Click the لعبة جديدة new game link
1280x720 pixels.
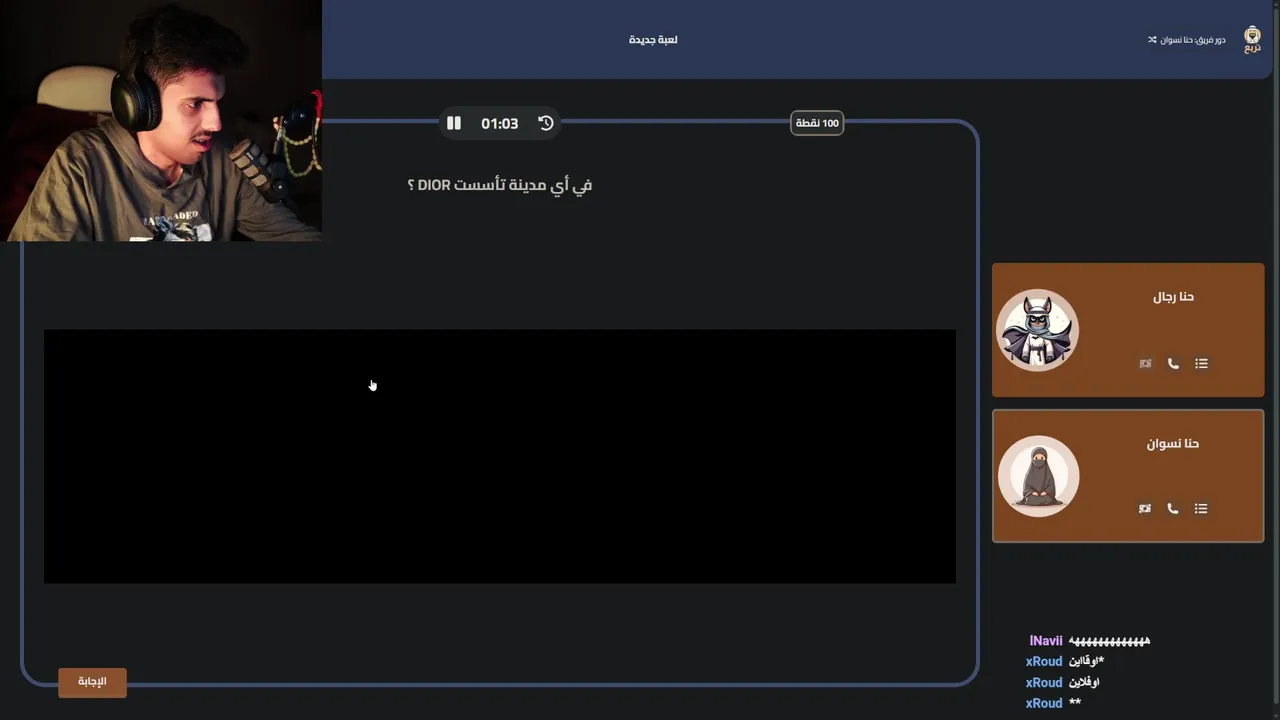click(x=653, y=40)
